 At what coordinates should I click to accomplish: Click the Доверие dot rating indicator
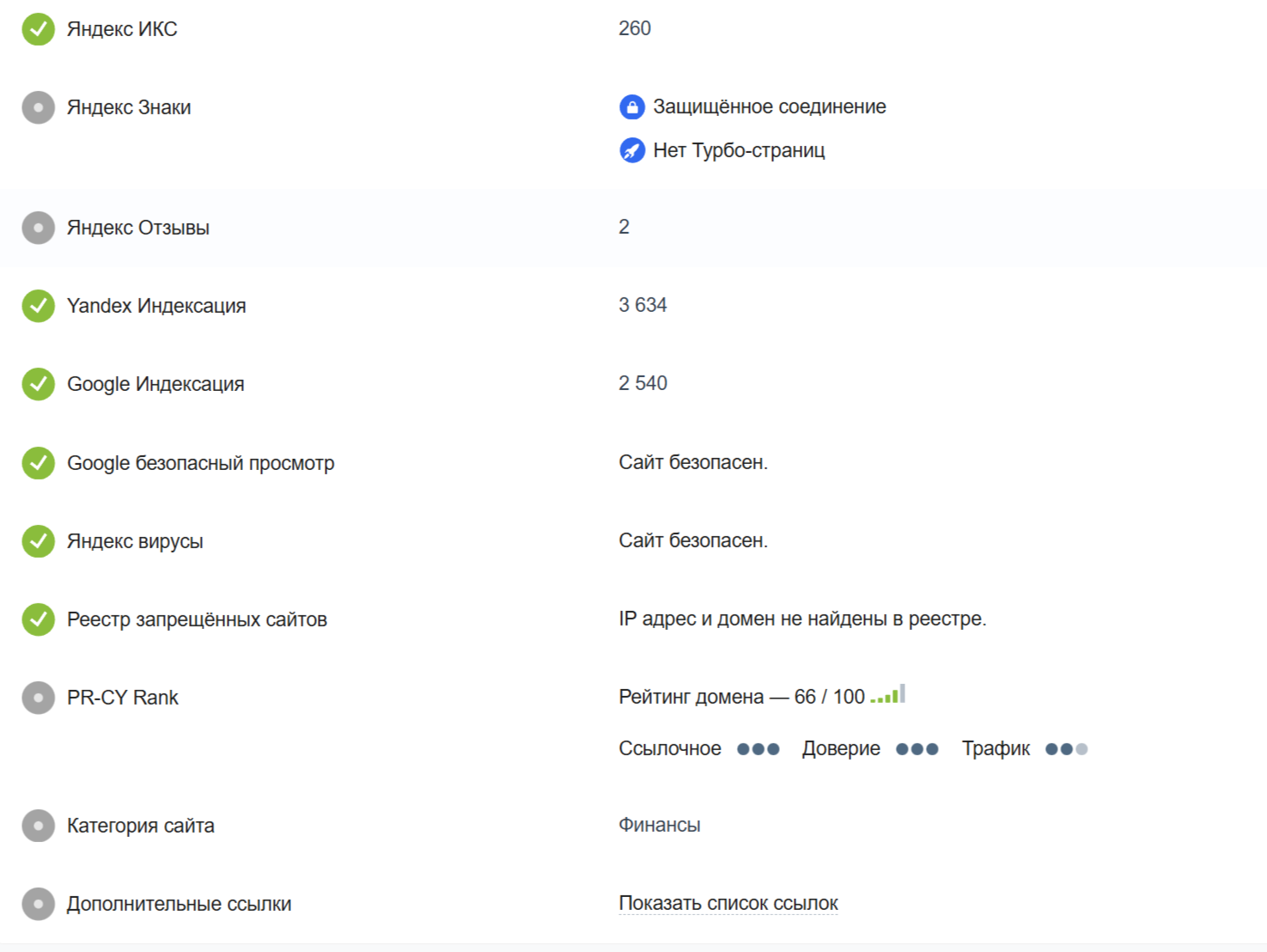pyautogui.click(x=917, y=749)
